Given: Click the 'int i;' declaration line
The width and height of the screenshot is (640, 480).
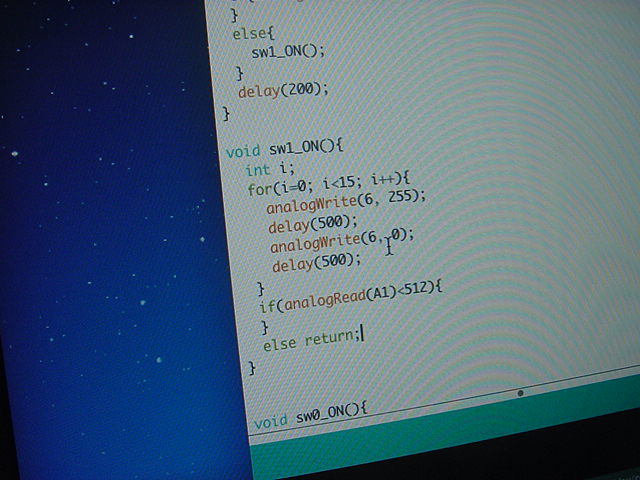Looking at the screenshot, I should pos(269,169).
